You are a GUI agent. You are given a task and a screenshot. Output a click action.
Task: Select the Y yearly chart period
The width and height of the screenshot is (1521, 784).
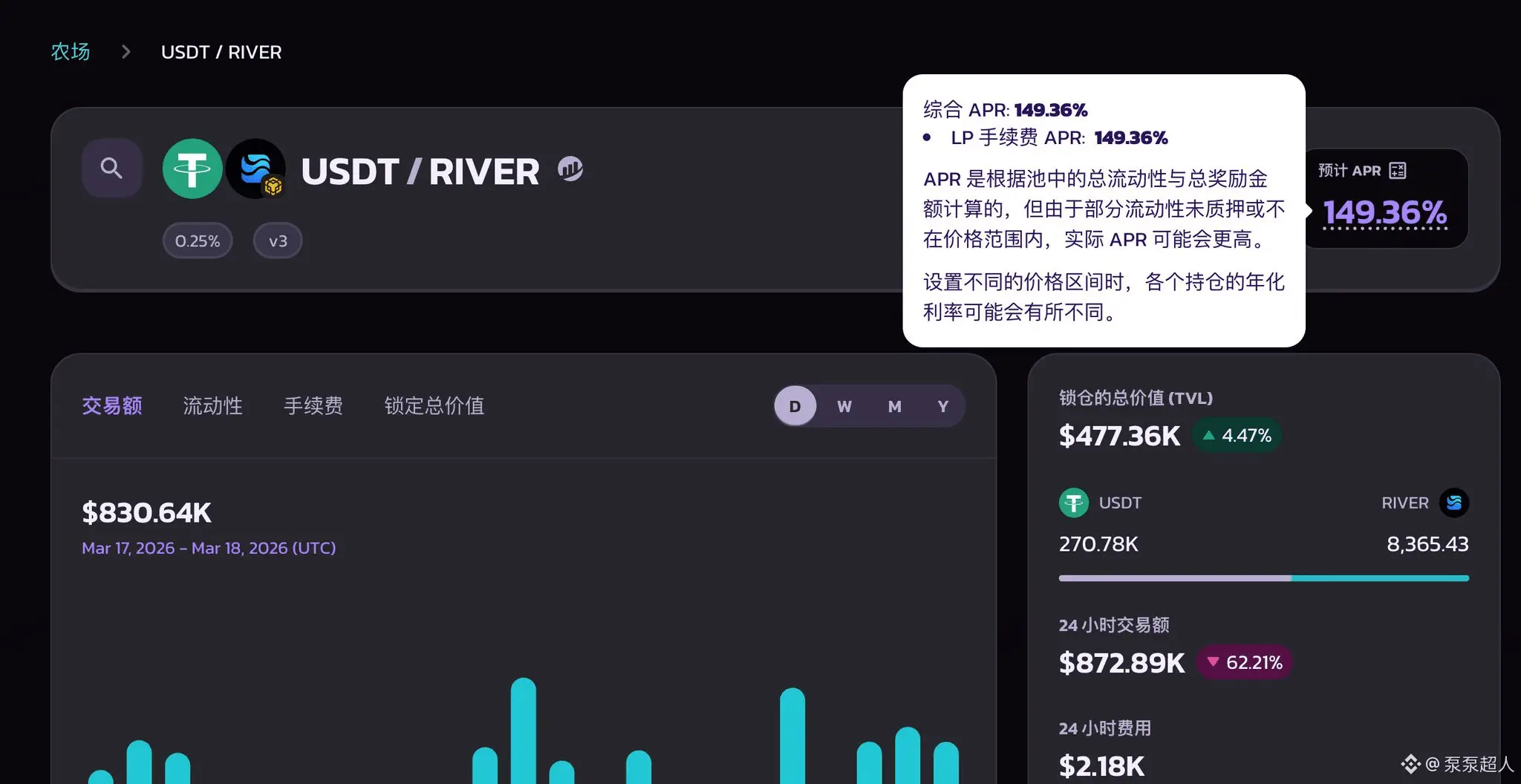943,406
